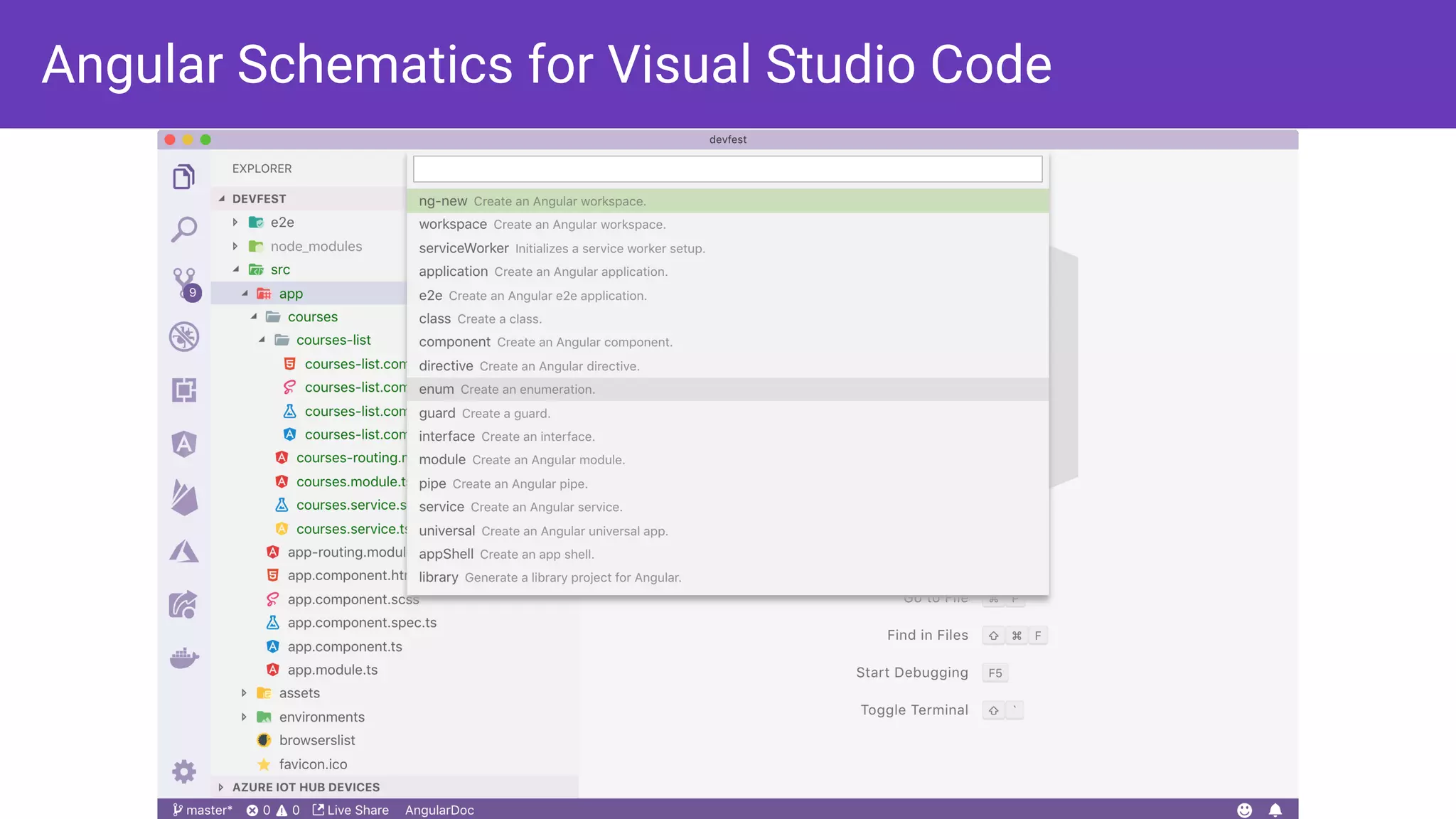This screenshot has width=1456, height=819.
Task: Click AngularDoc in the status bar
Action: tap(439, 810)
